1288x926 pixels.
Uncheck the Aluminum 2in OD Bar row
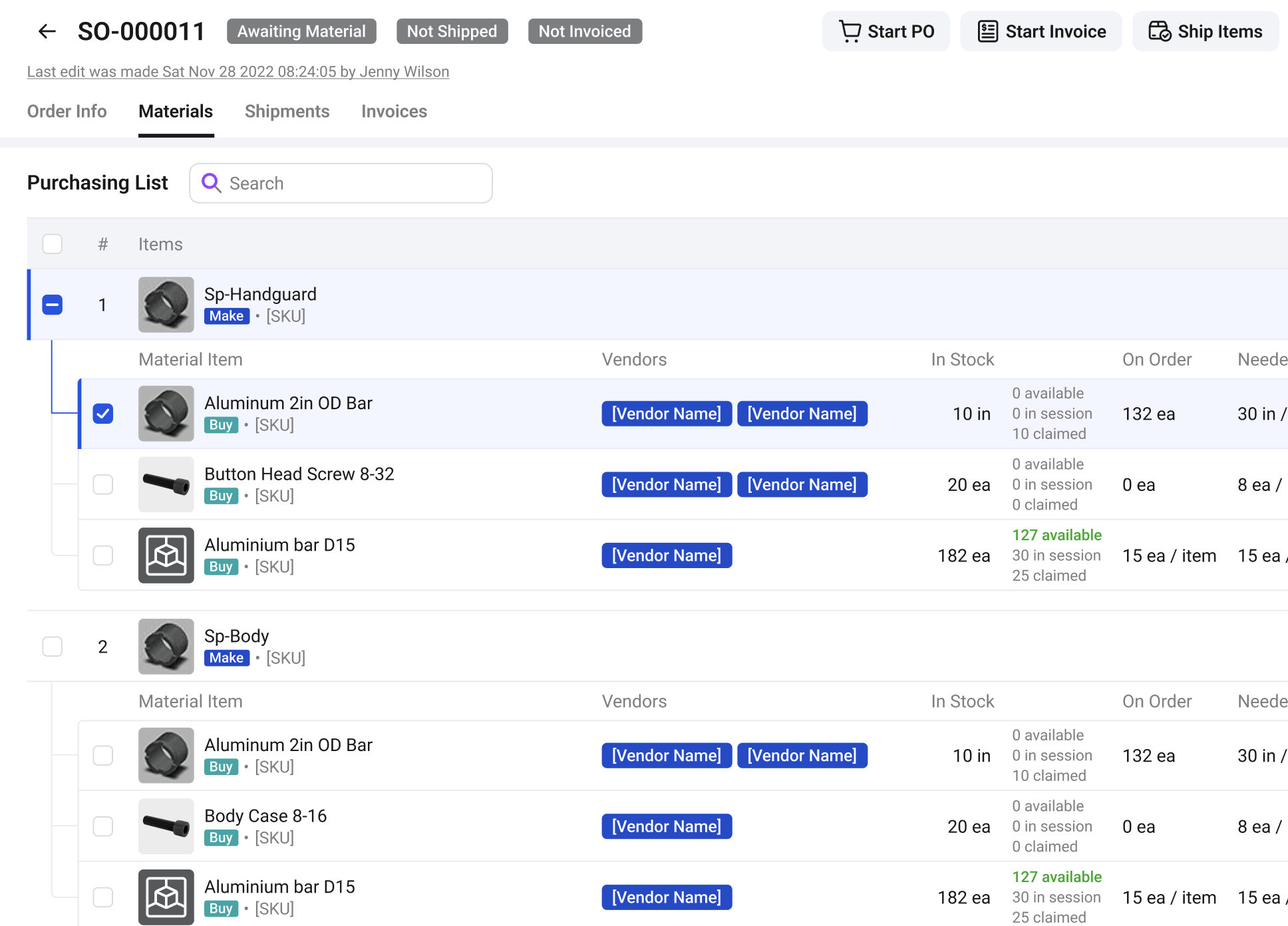coord(102,413)
